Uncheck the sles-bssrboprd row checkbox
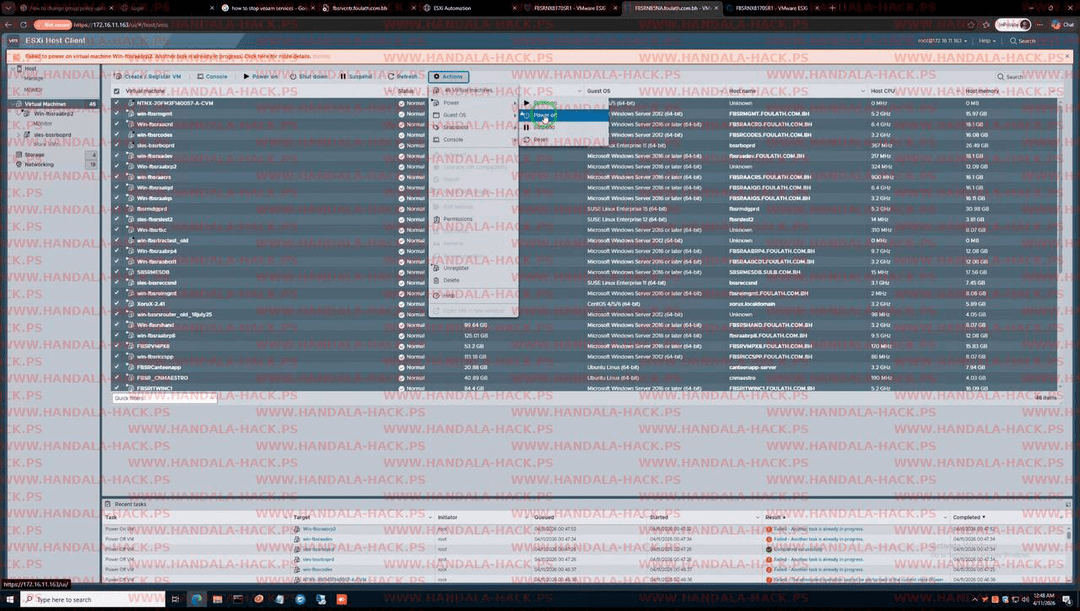Viewport: 1080px width, 611px height. pos(116,145)
